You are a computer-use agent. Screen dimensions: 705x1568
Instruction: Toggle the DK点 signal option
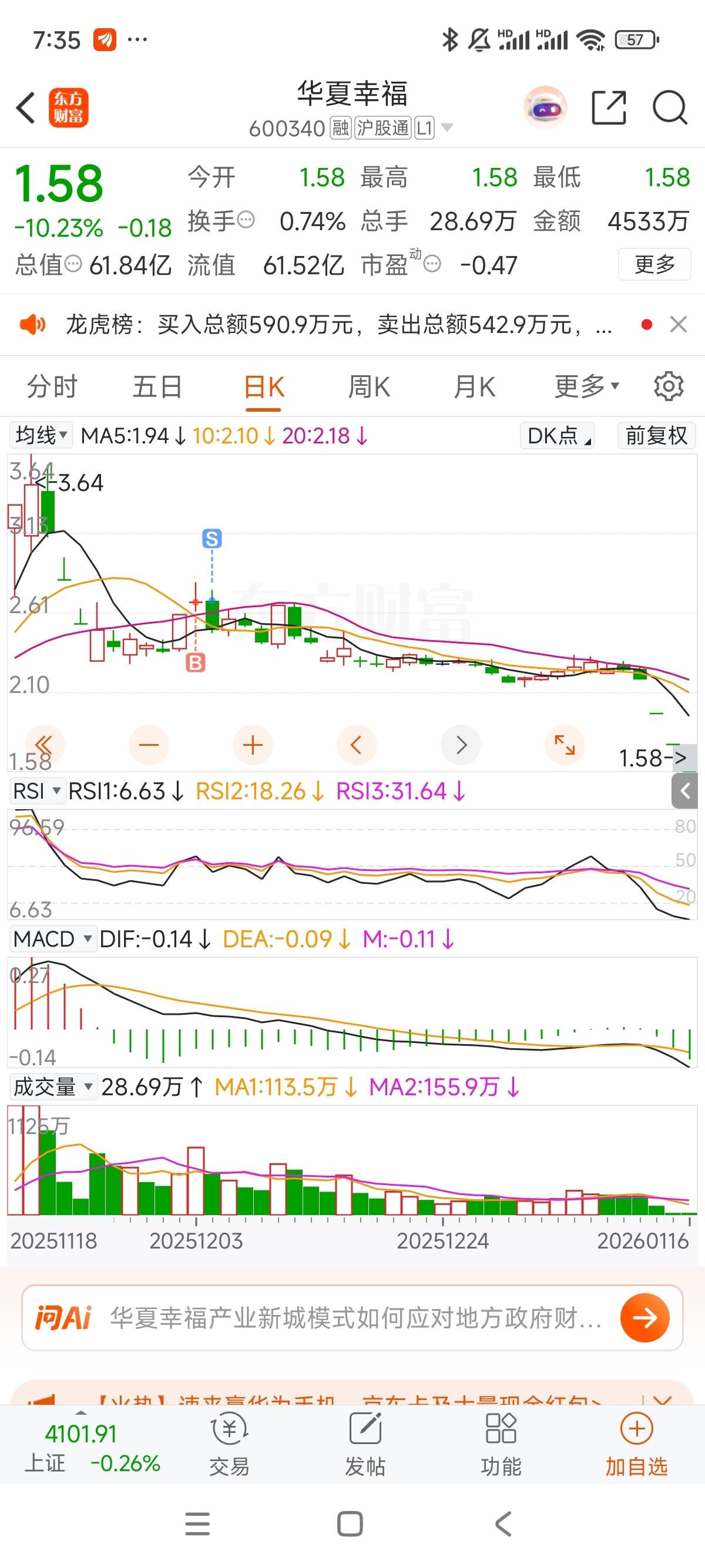558,435
